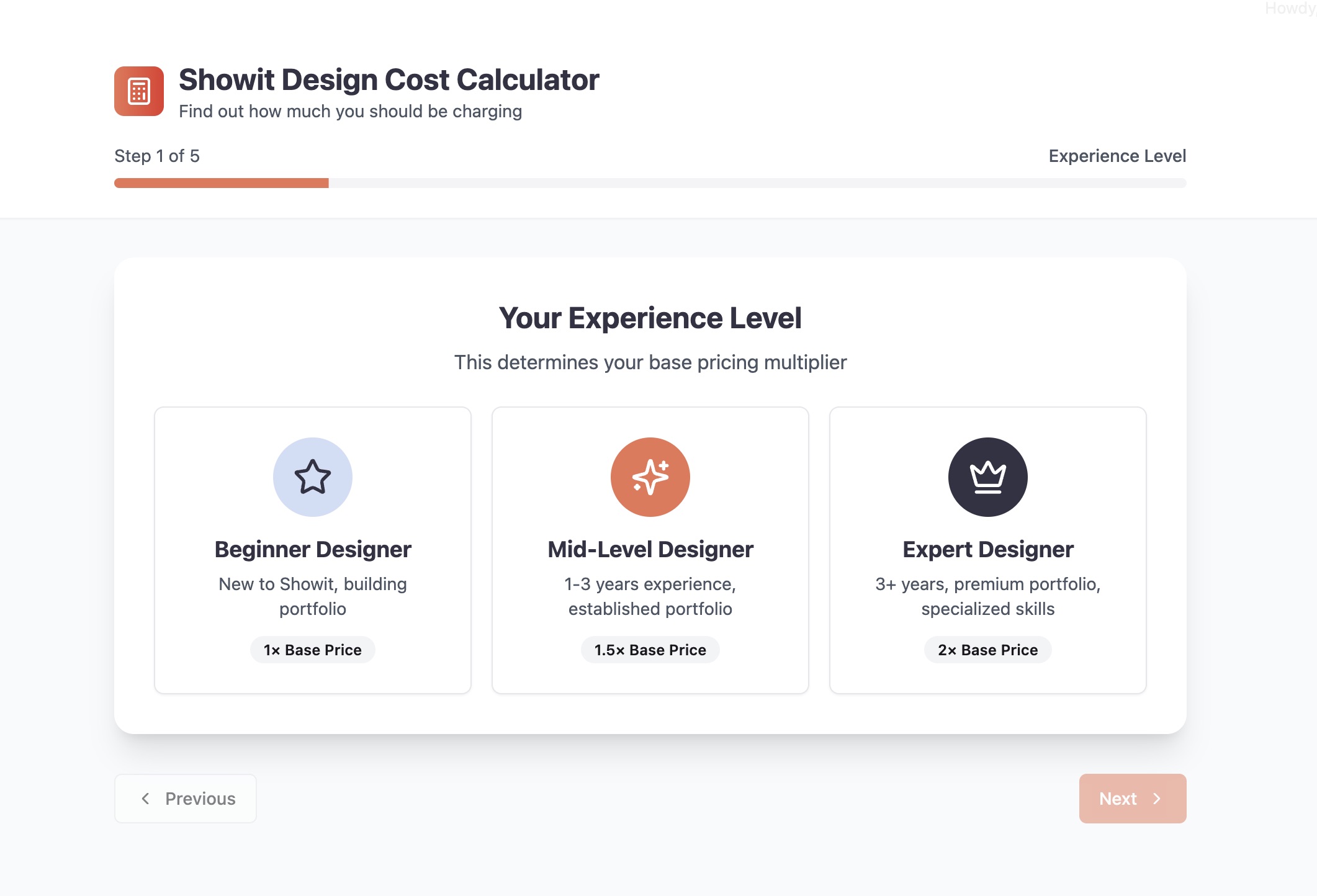The height and width of the screenshot is (896, 1317).
Task: Click the 2× Base Price badge
Action: (x=987, y=650)
